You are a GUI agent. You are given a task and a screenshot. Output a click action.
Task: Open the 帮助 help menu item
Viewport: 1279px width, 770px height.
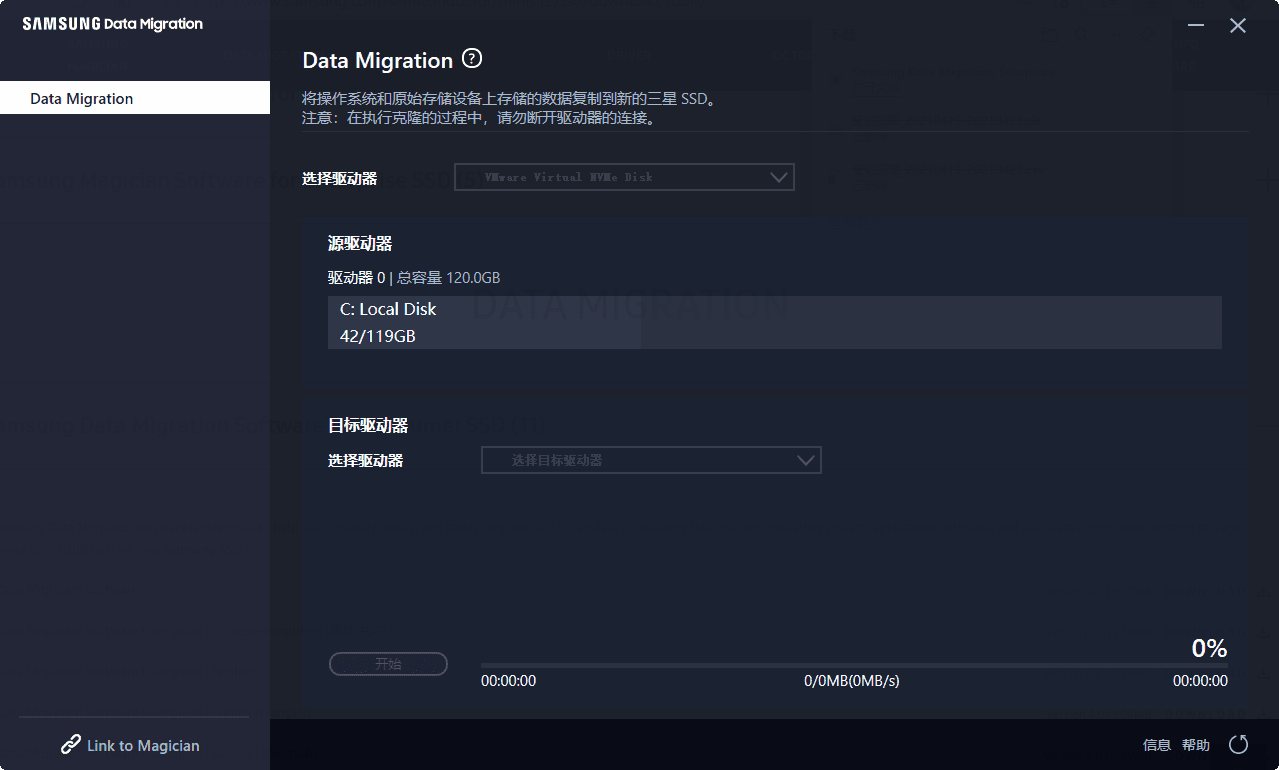[1196, 744]
